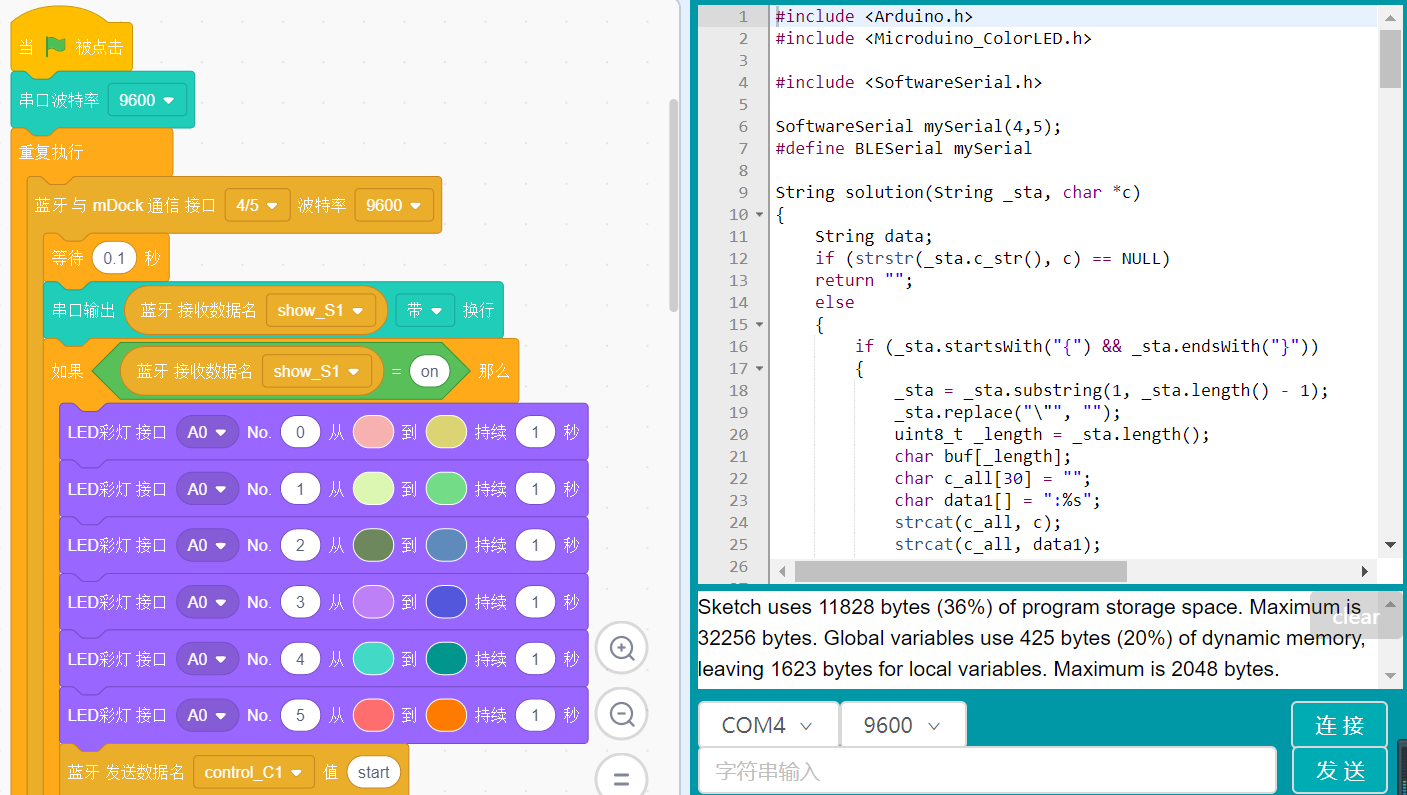Pick the turquoise start color of LED 4
The width and height of the screenshot is (1407, 795).
pyautogui.click(x=373, y=659)
